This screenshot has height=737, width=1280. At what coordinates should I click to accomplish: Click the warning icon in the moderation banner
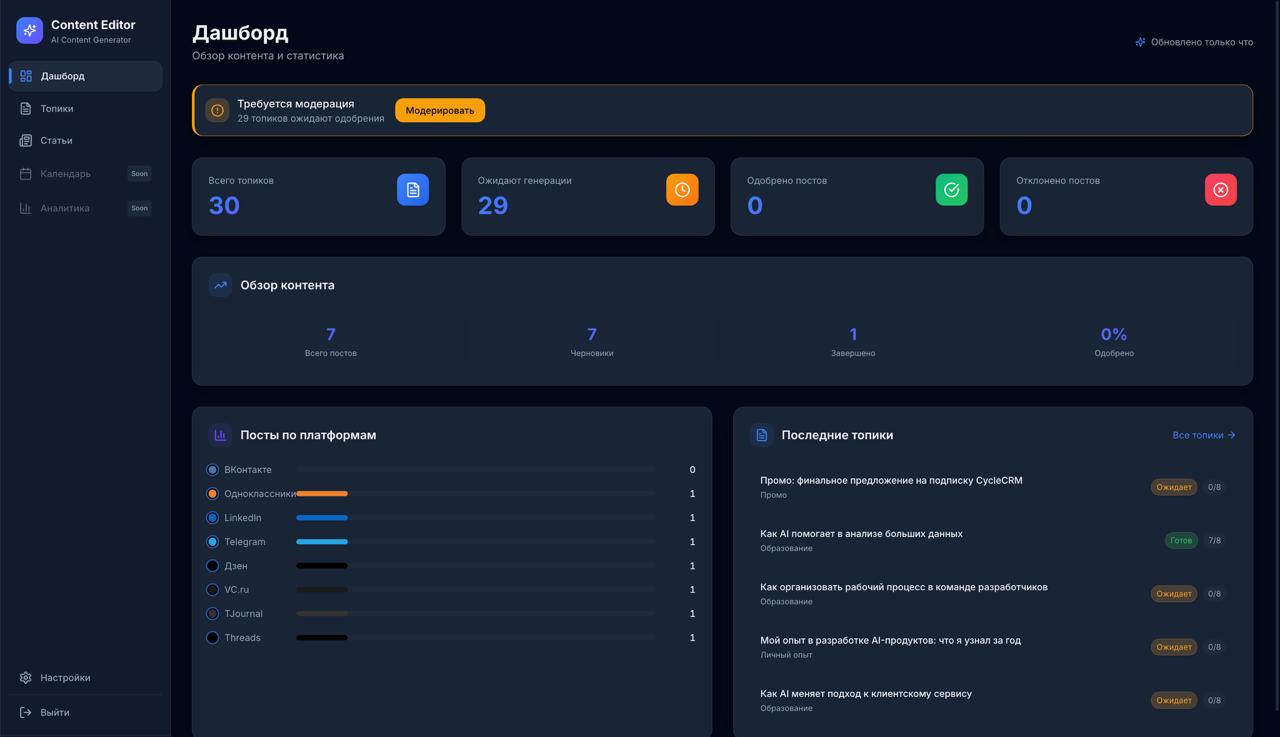point(217,110)
